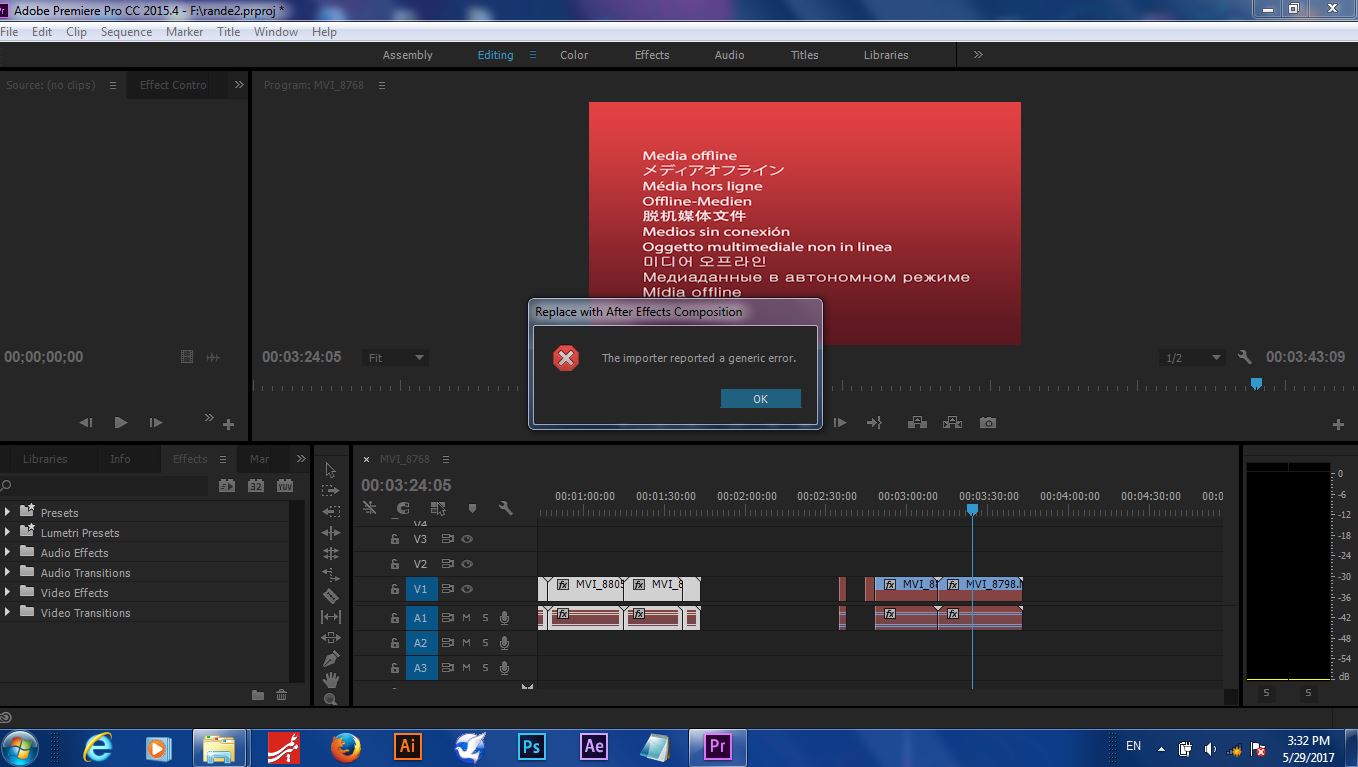Expand the Video Effects folder
The width and height of the screenshot is (1358, 767).
pos(8,592)
